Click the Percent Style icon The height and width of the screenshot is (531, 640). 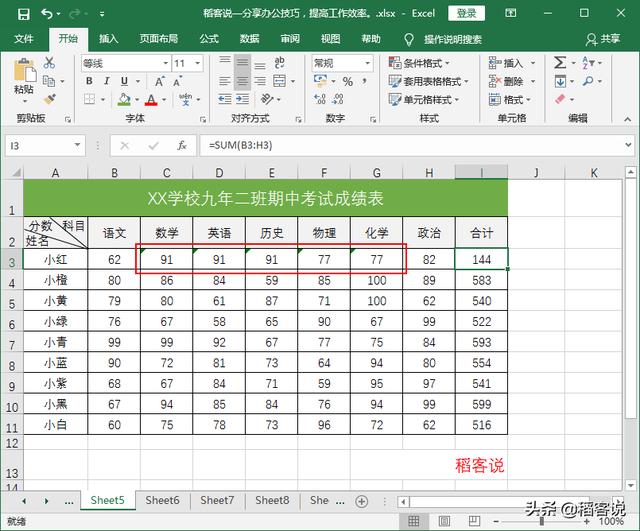[x=348, y=81]
